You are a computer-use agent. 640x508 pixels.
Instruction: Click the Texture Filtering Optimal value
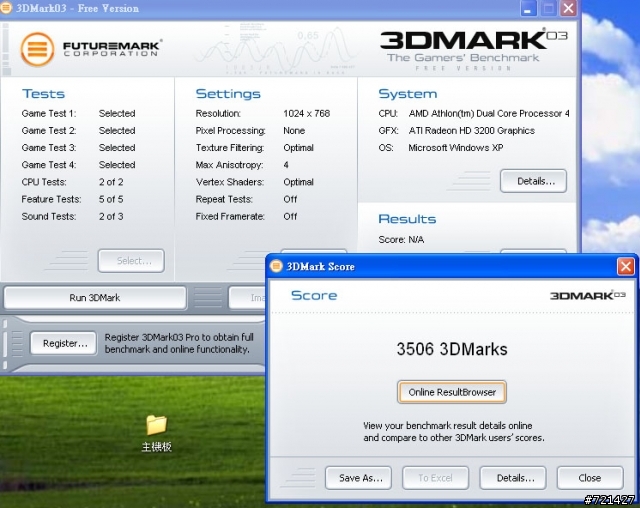298,148
